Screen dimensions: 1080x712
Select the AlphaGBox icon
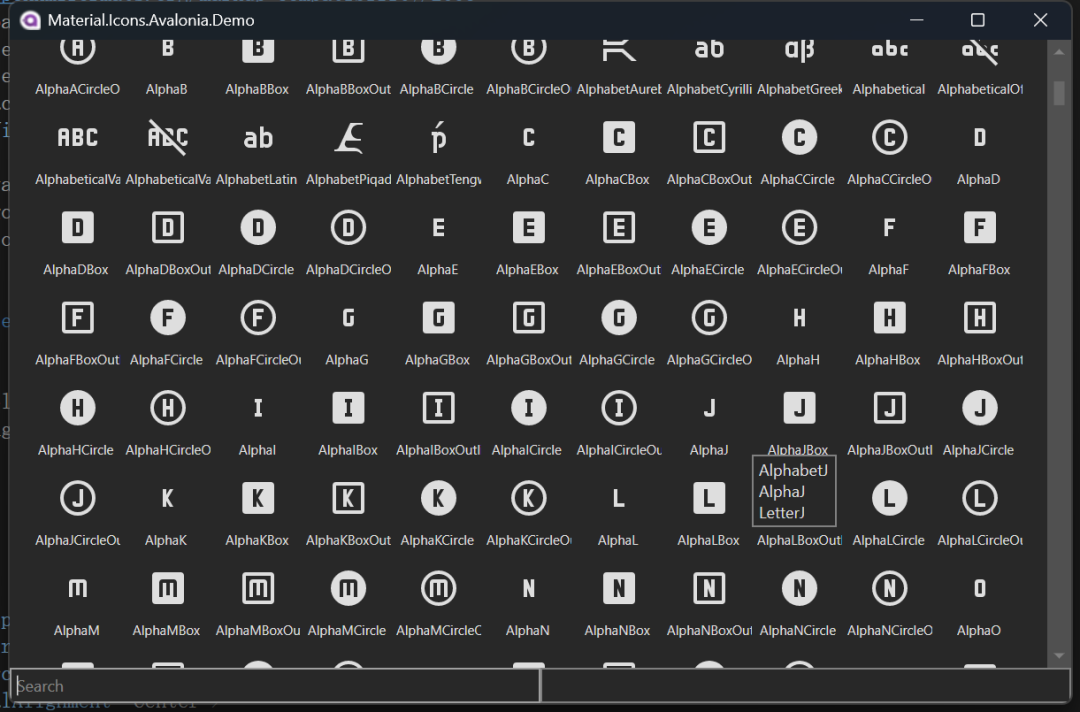438,317
